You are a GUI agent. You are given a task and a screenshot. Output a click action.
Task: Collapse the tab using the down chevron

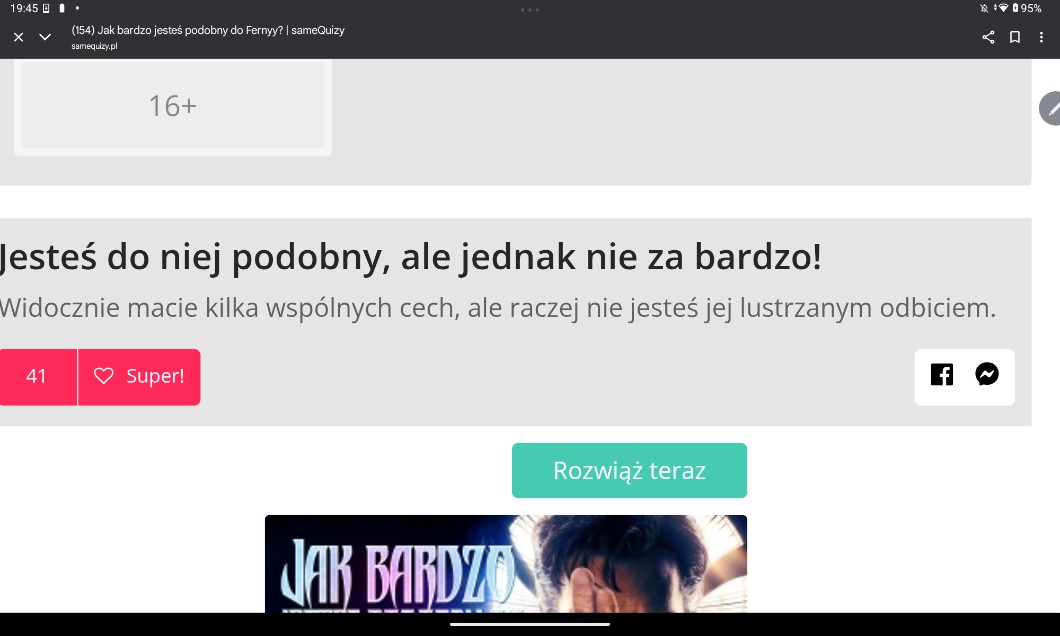(45, 37)
